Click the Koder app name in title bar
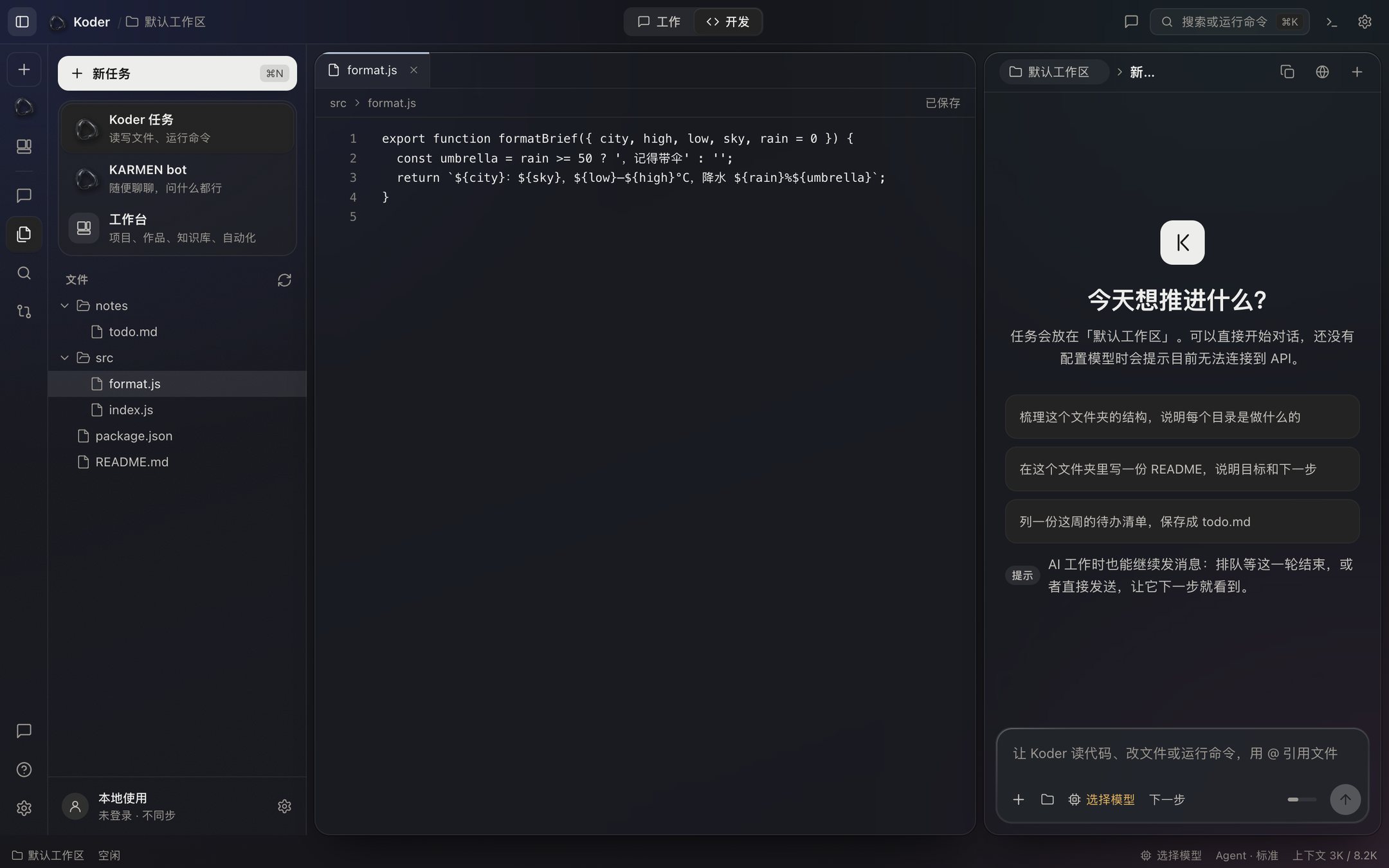This screenshot has height=868, width=1389. [x=91, y=22]
